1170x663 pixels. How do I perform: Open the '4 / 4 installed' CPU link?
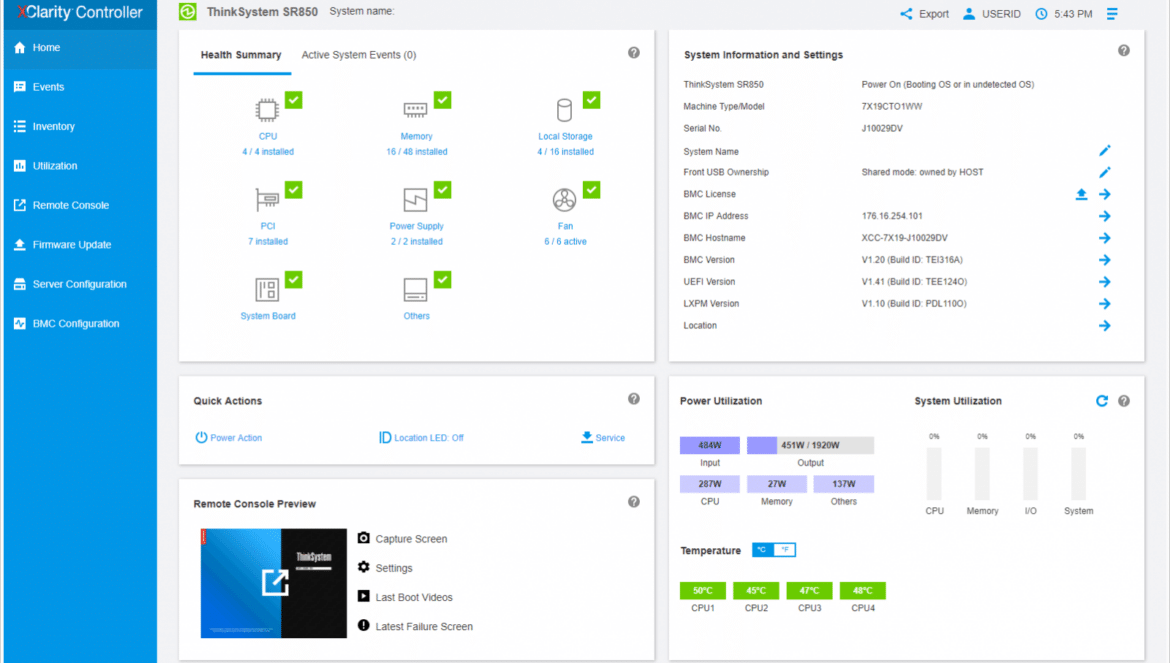click(268, 152)
